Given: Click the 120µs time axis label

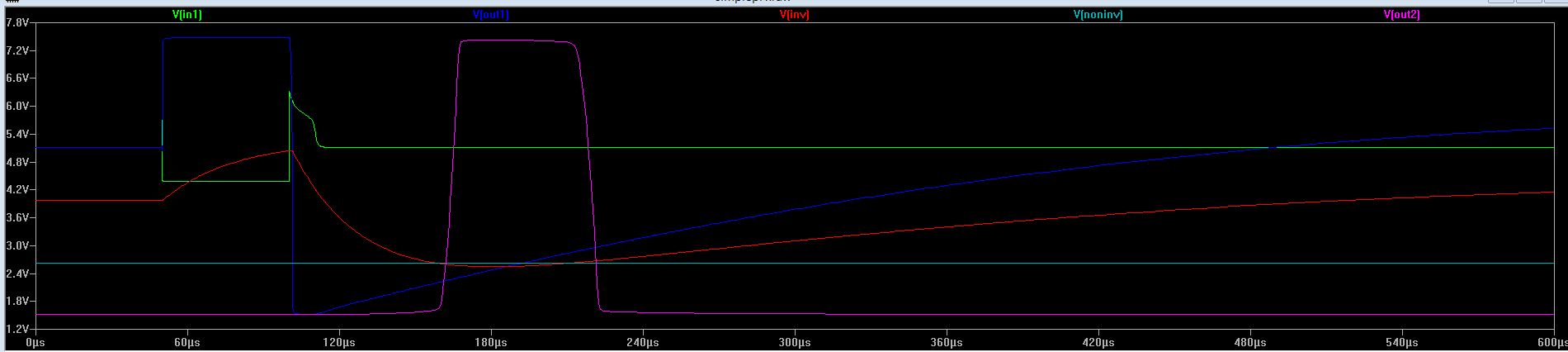Looking at the screenshot, I should (339, 342).
